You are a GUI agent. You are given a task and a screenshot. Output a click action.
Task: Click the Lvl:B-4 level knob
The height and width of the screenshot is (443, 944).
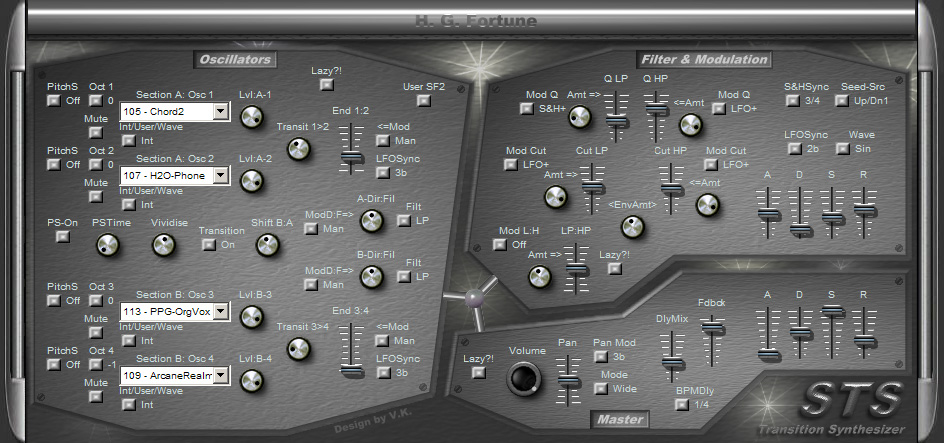coord(252,380)
